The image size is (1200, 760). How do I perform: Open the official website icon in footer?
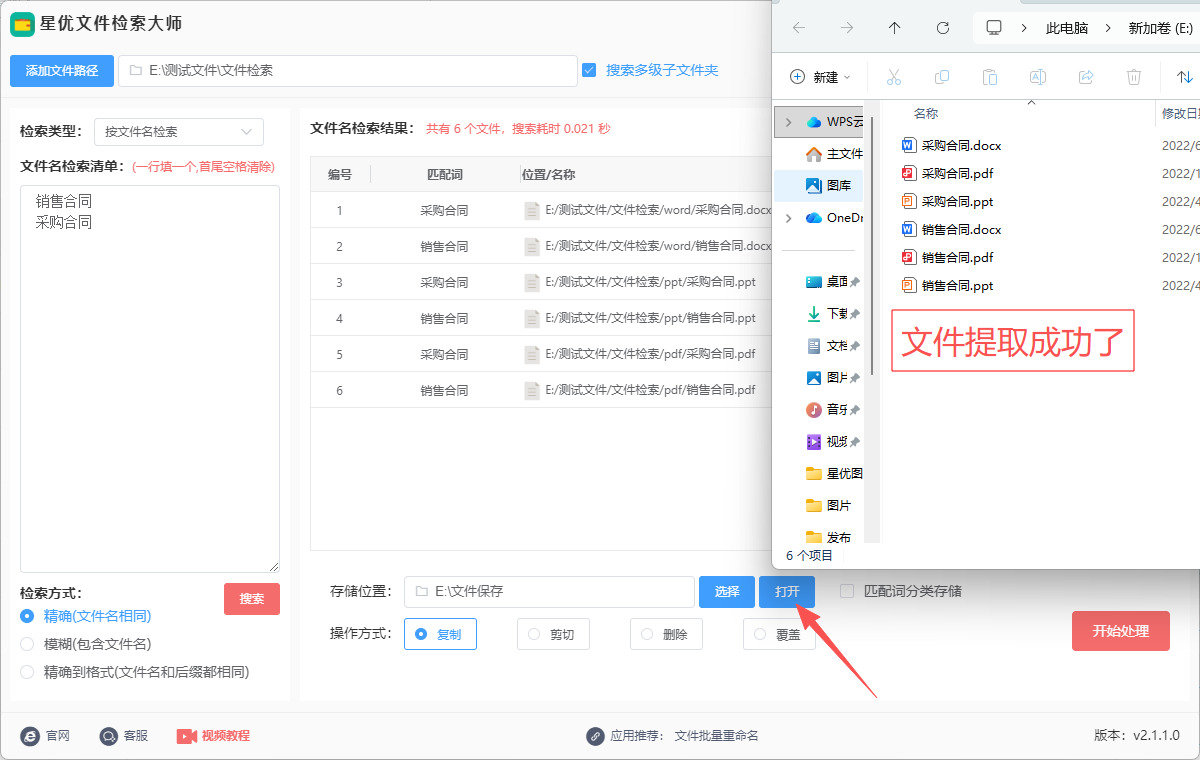[x=30, y=736]
